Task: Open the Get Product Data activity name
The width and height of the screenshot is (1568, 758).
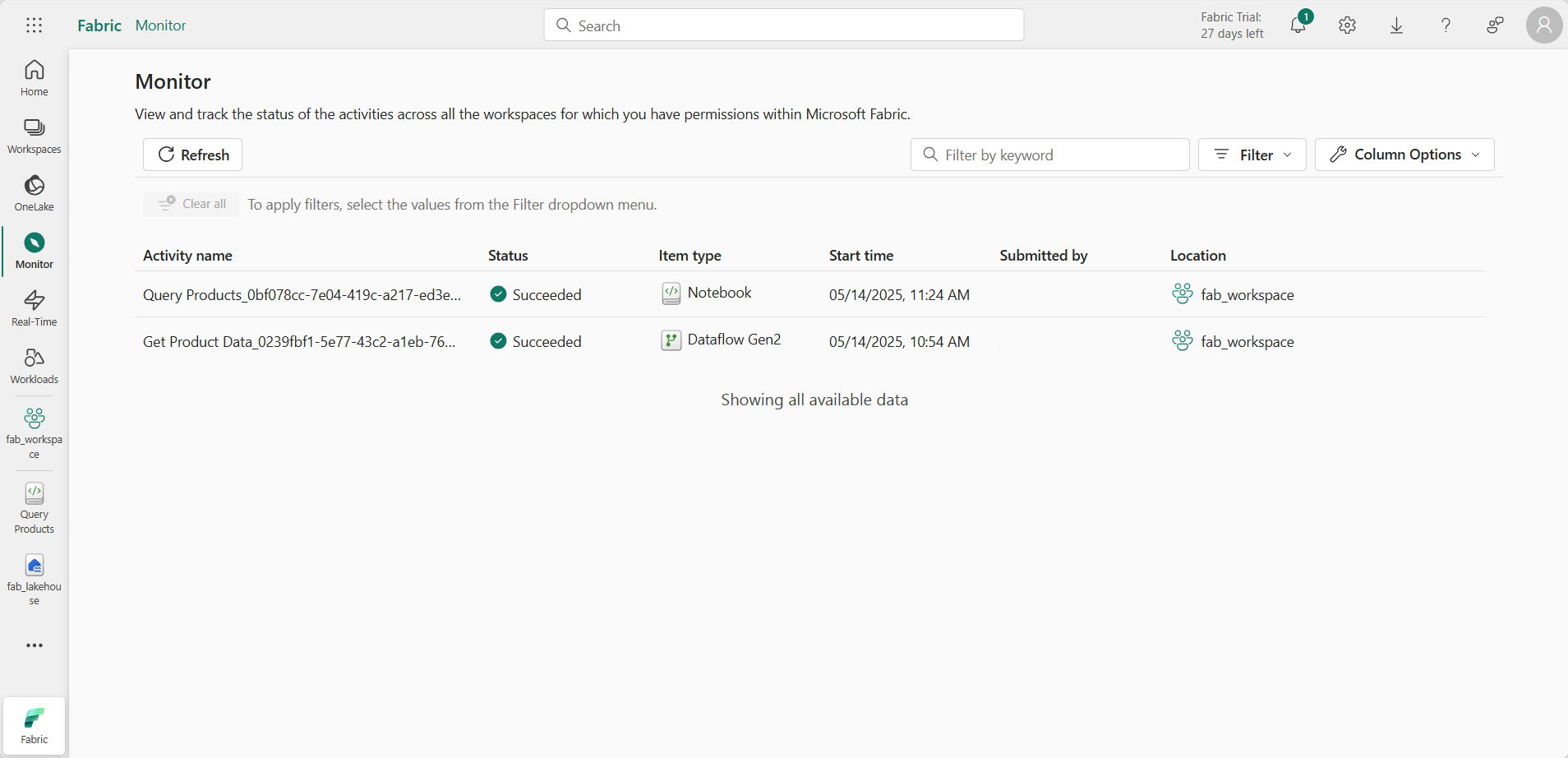Action: tap(299, 341)
